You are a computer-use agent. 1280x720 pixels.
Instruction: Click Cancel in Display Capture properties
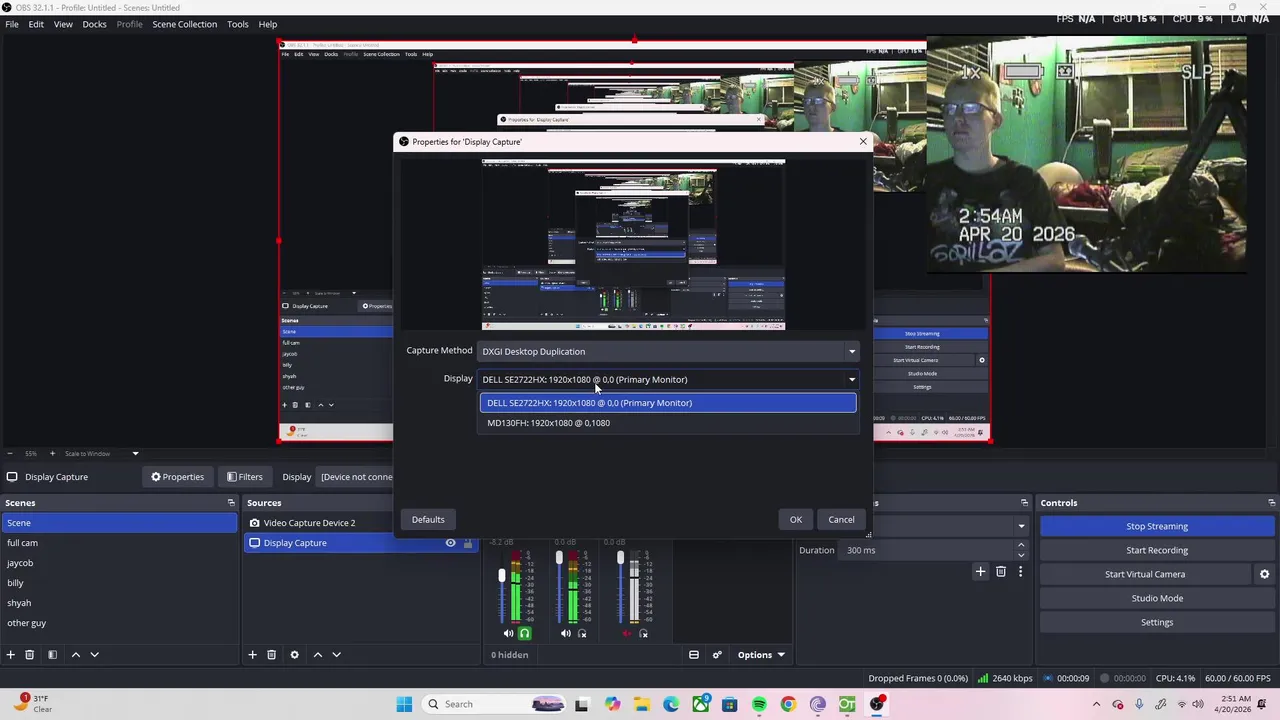[x=841, y=520]
